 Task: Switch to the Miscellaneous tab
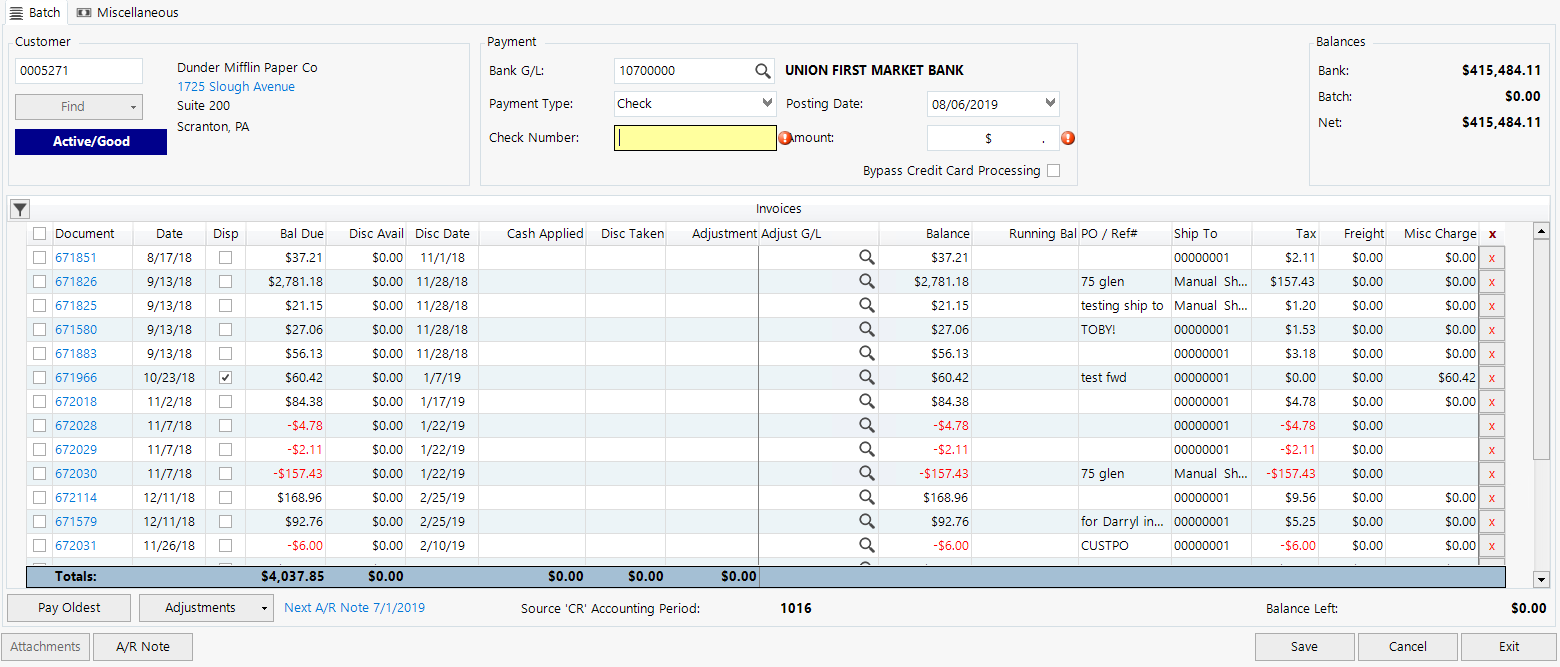(x=127, y=12)
